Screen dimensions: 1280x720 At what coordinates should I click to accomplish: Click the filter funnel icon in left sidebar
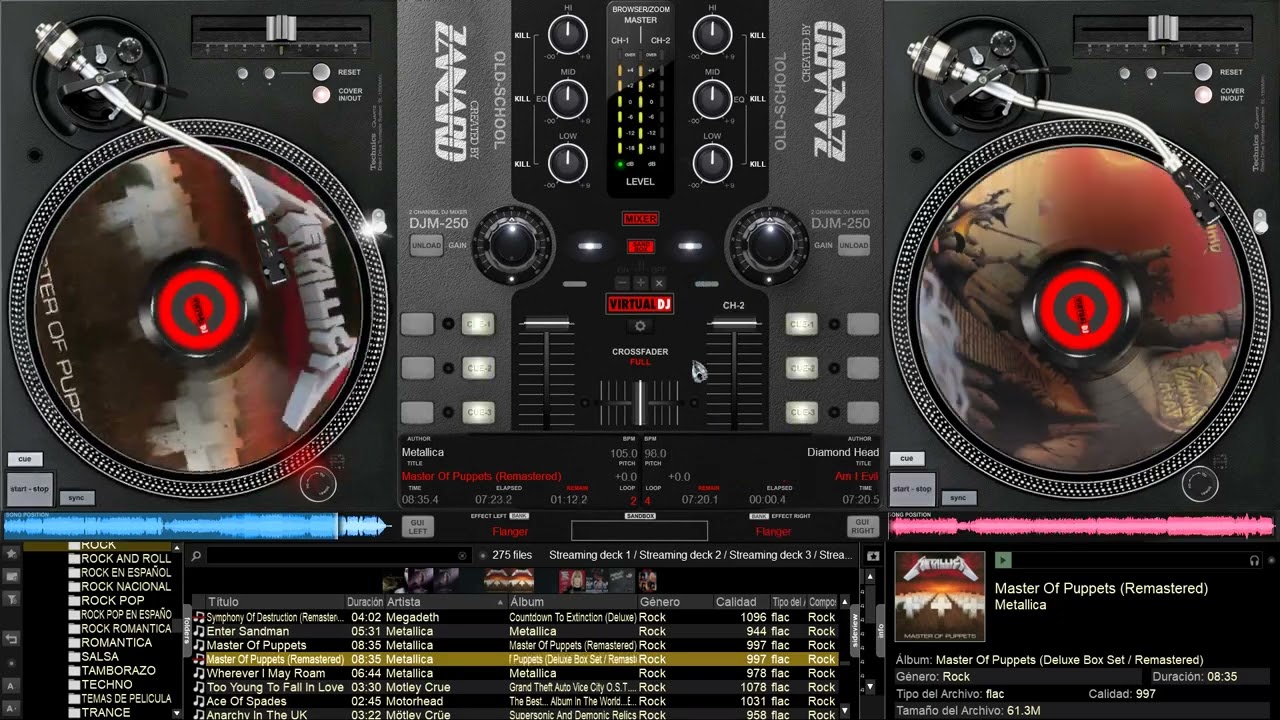click(11, 598)
